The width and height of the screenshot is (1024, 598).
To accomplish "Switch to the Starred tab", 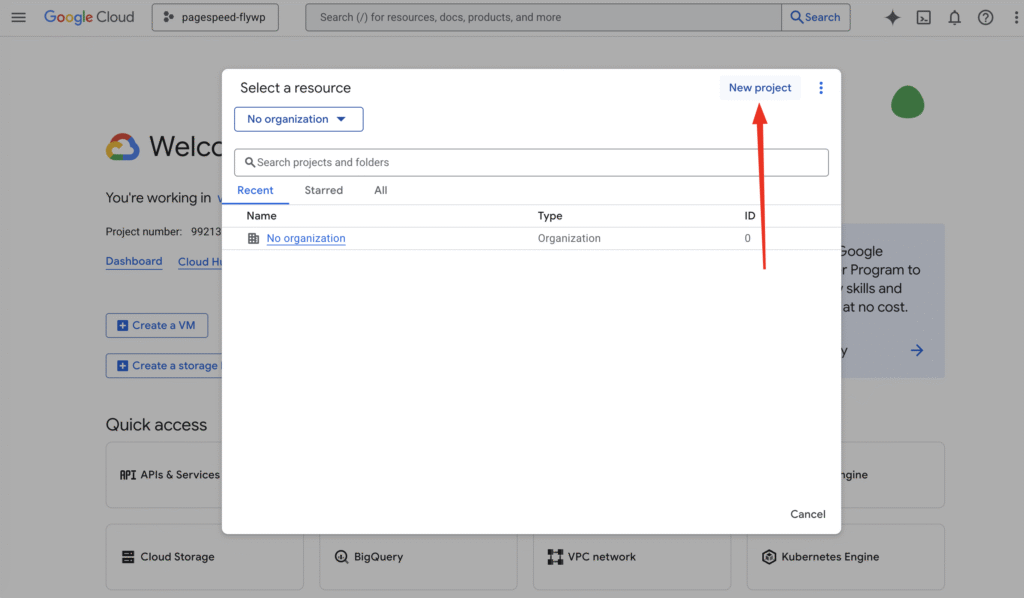I will (323, 190).
